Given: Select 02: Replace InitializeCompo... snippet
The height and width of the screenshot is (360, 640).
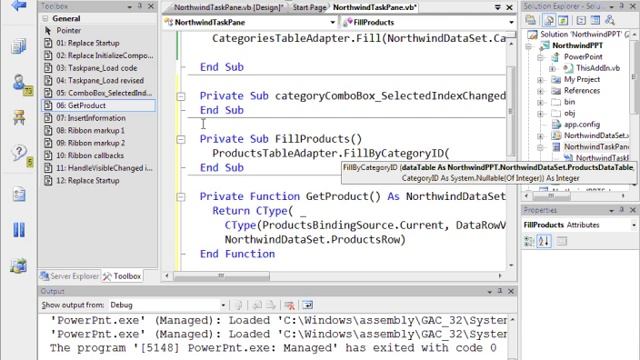Looking at the screenshot, I should 98,56.
